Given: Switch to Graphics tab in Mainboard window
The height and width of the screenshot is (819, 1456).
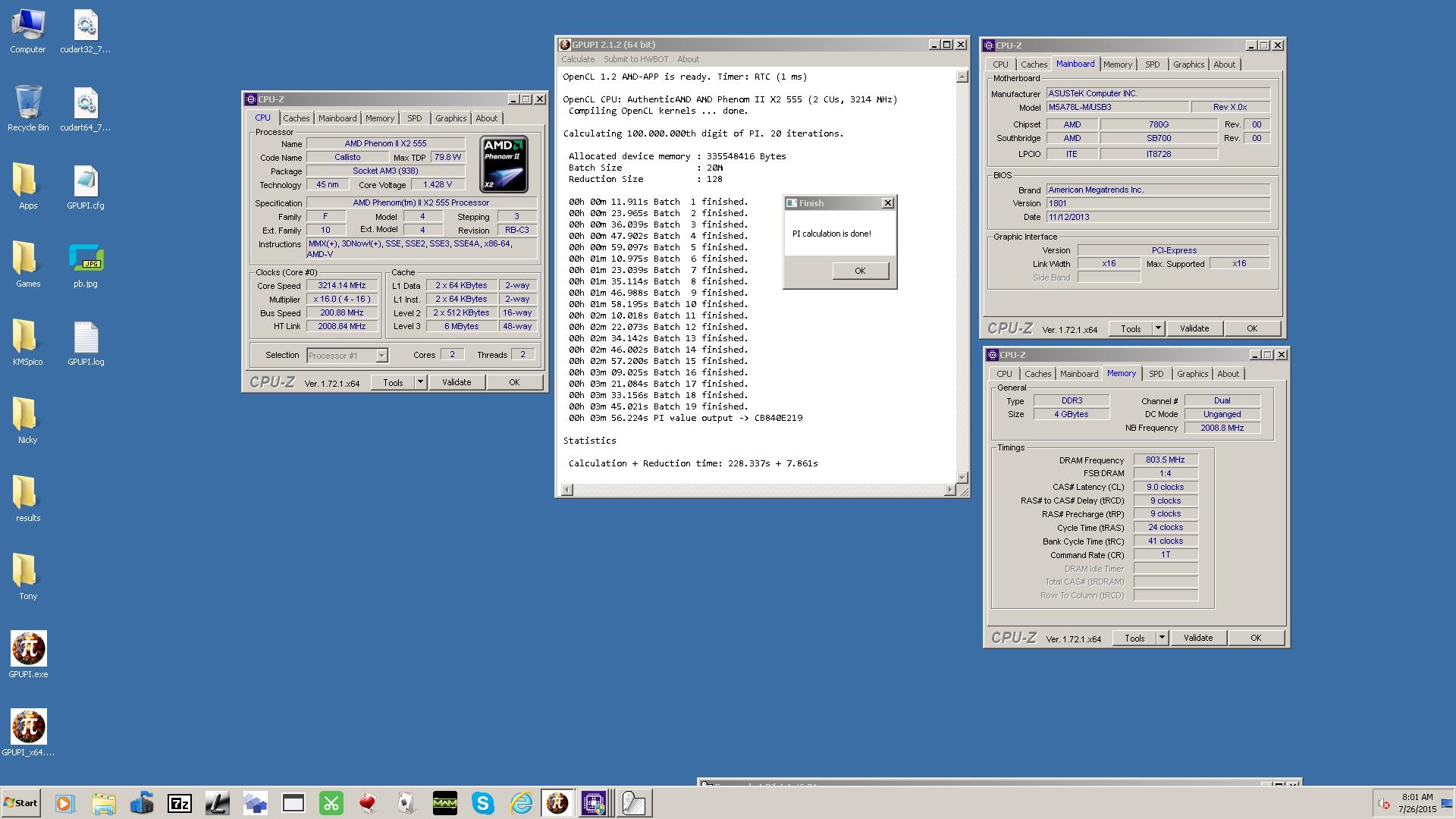Looking at the screenshot, I should [1188, 64].
